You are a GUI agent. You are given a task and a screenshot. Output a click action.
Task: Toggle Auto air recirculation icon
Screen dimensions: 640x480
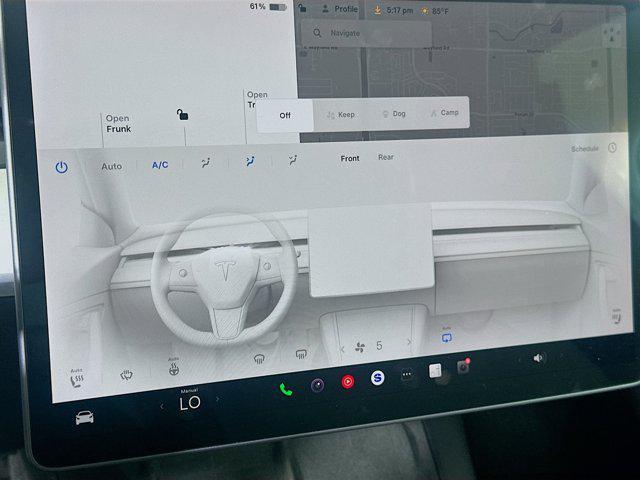[447, 335]
